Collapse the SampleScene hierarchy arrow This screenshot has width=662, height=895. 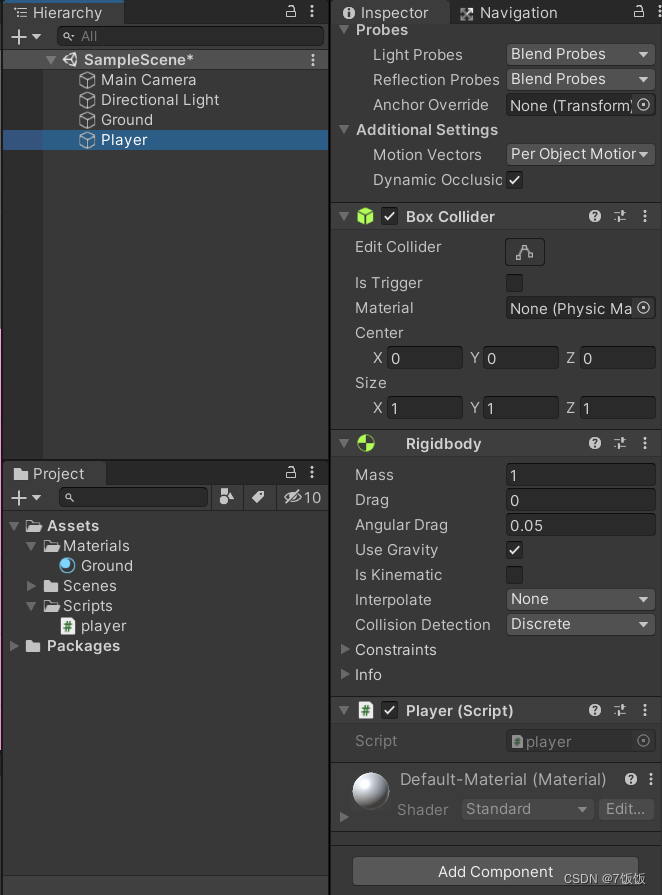pos(51,60)
